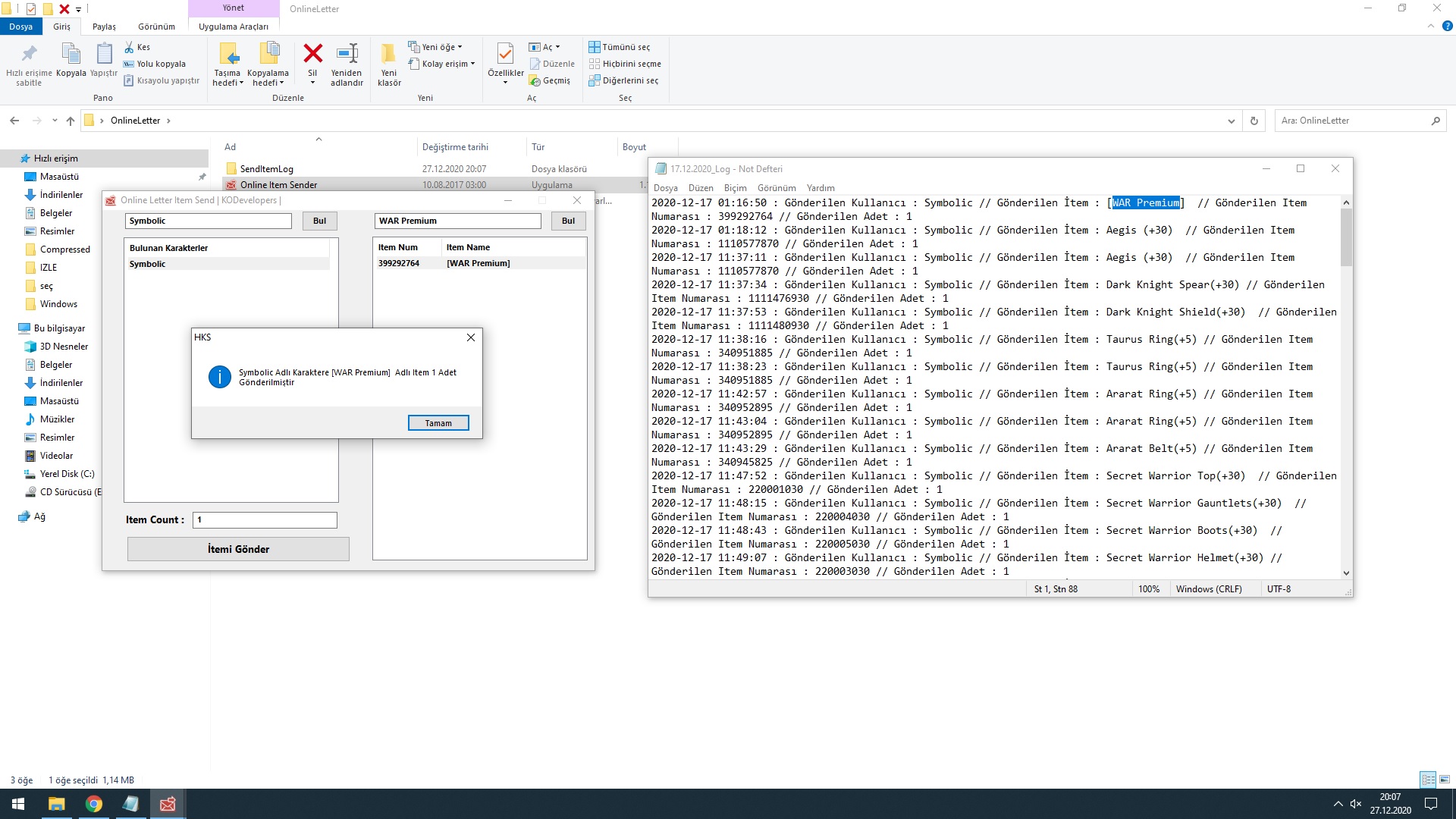The height and width of the screenshot is (819, 1456).
Task: Click the Notepad vertical scrollbar thumb
Action: point(1346,237)
